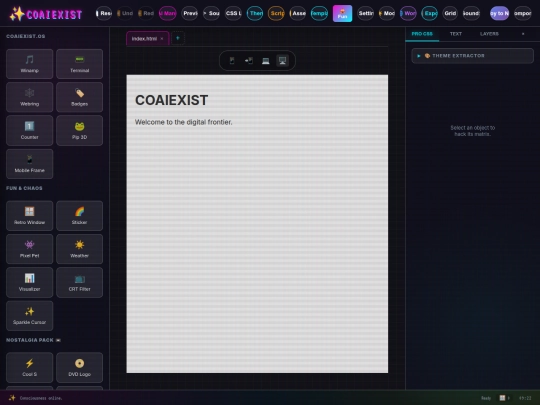Switch preview to laptop viewport

266,61
